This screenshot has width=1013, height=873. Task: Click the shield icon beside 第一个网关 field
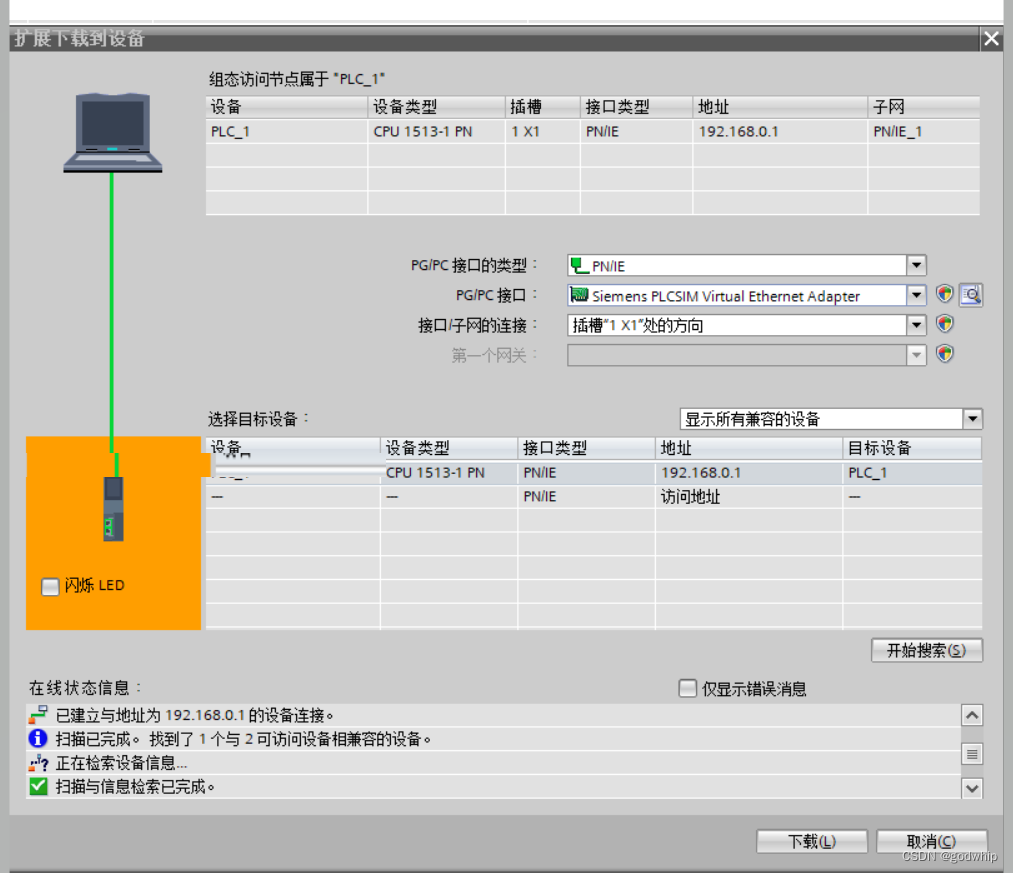pyautogui.click(x=944, y=354)
